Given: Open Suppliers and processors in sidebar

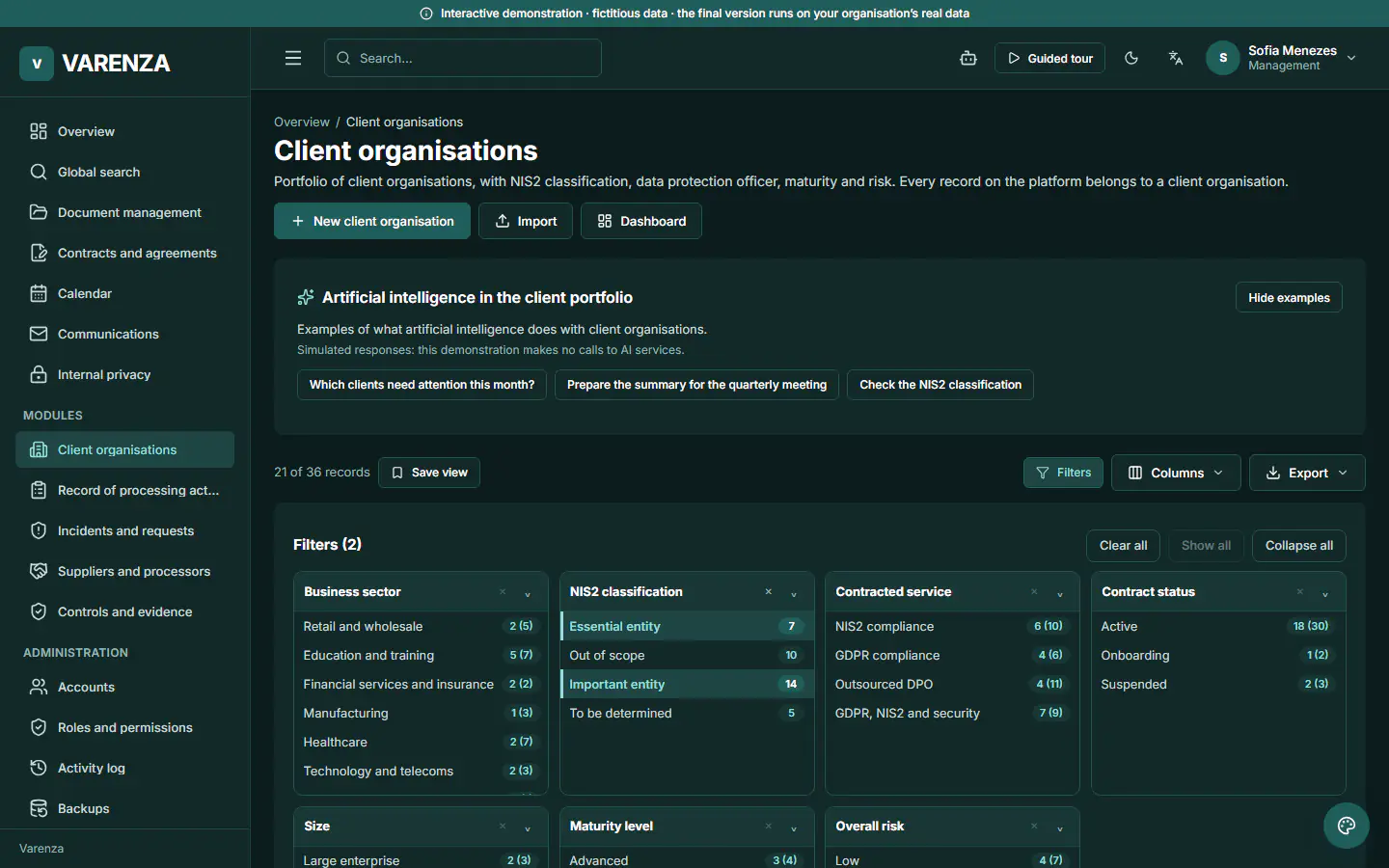Looking at the screenshot, I should click(x=125, y=571).
